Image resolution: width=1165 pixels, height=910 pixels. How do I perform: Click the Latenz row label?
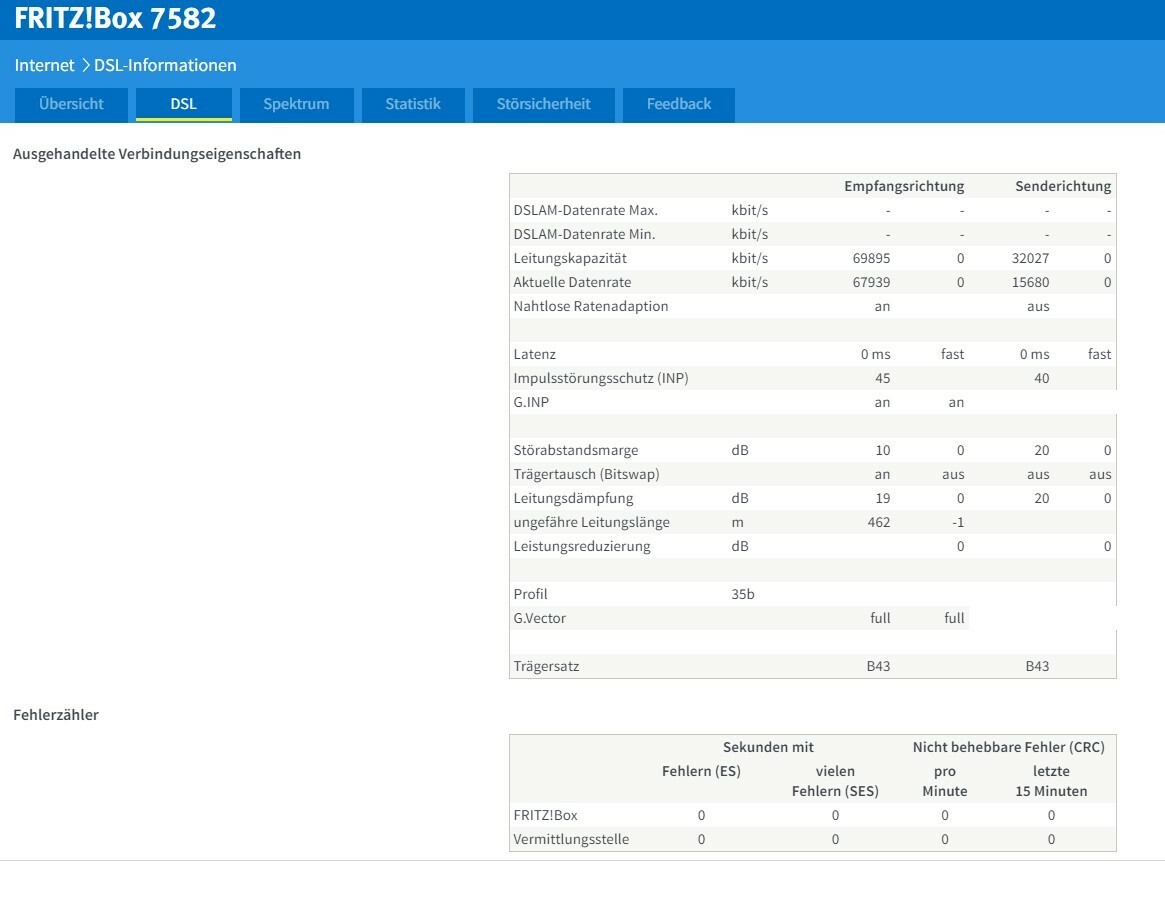click(x=534, y=354)
